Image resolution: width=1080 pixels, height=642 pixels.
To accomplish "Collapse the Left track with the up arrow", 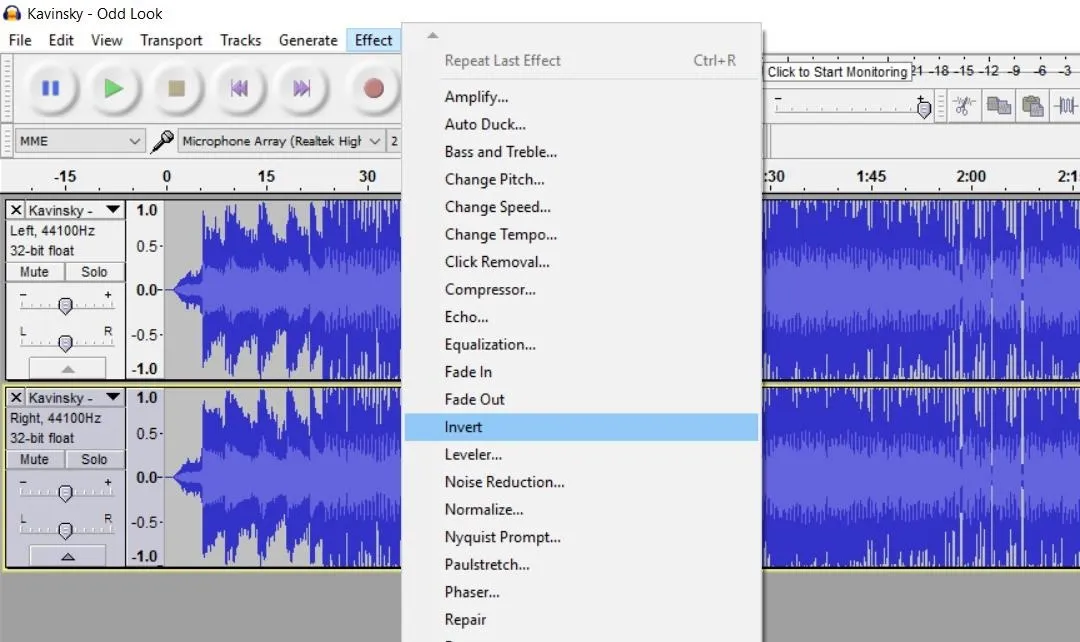I will point(68,369).
